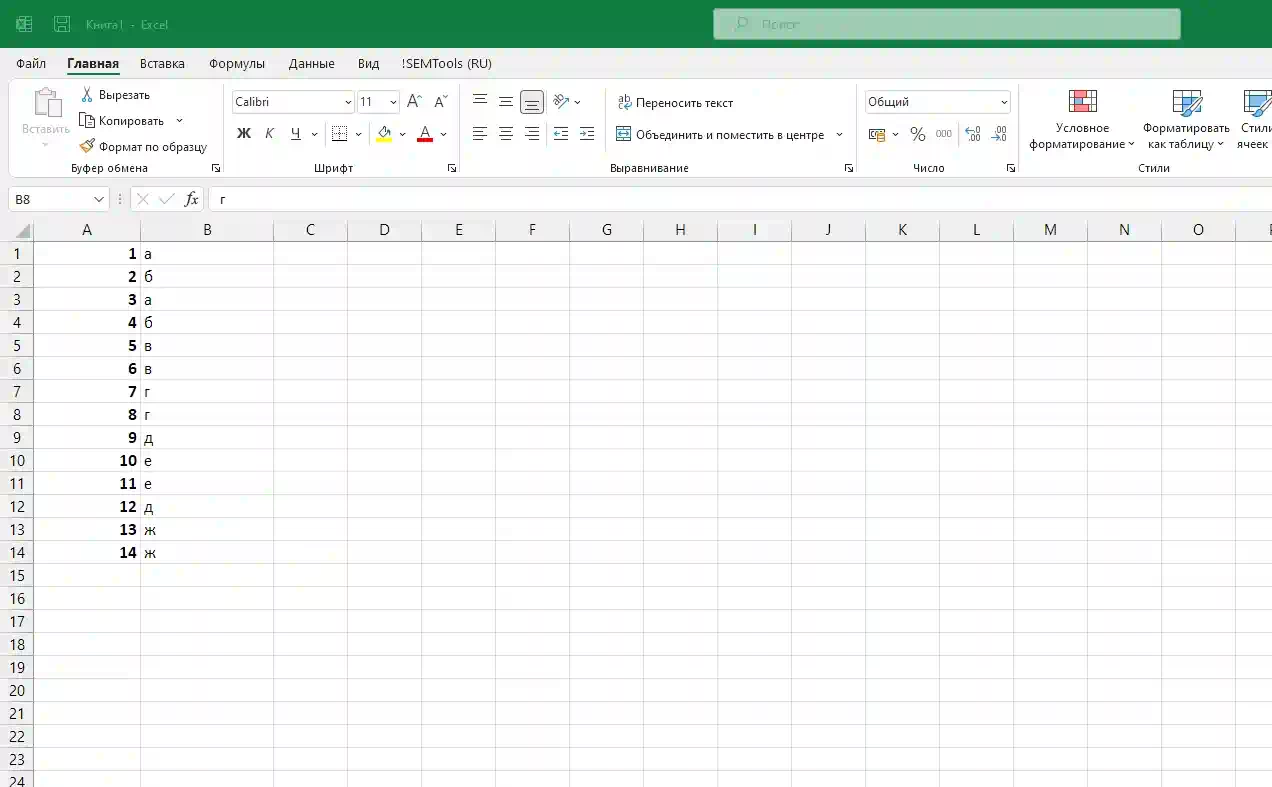Apply accounting number format icon
The image size is (1272, 787).
pos(877,134)
